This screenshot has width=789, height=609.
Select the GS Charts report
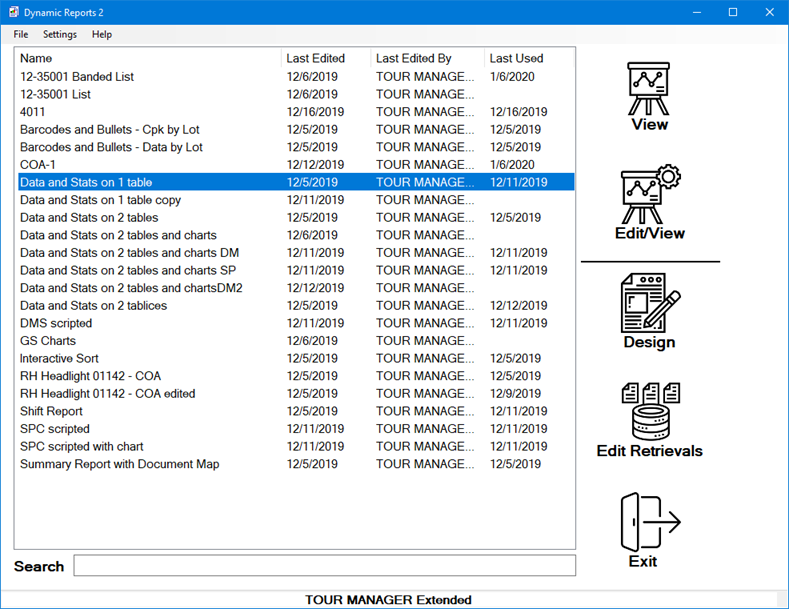tap(48, 341)
